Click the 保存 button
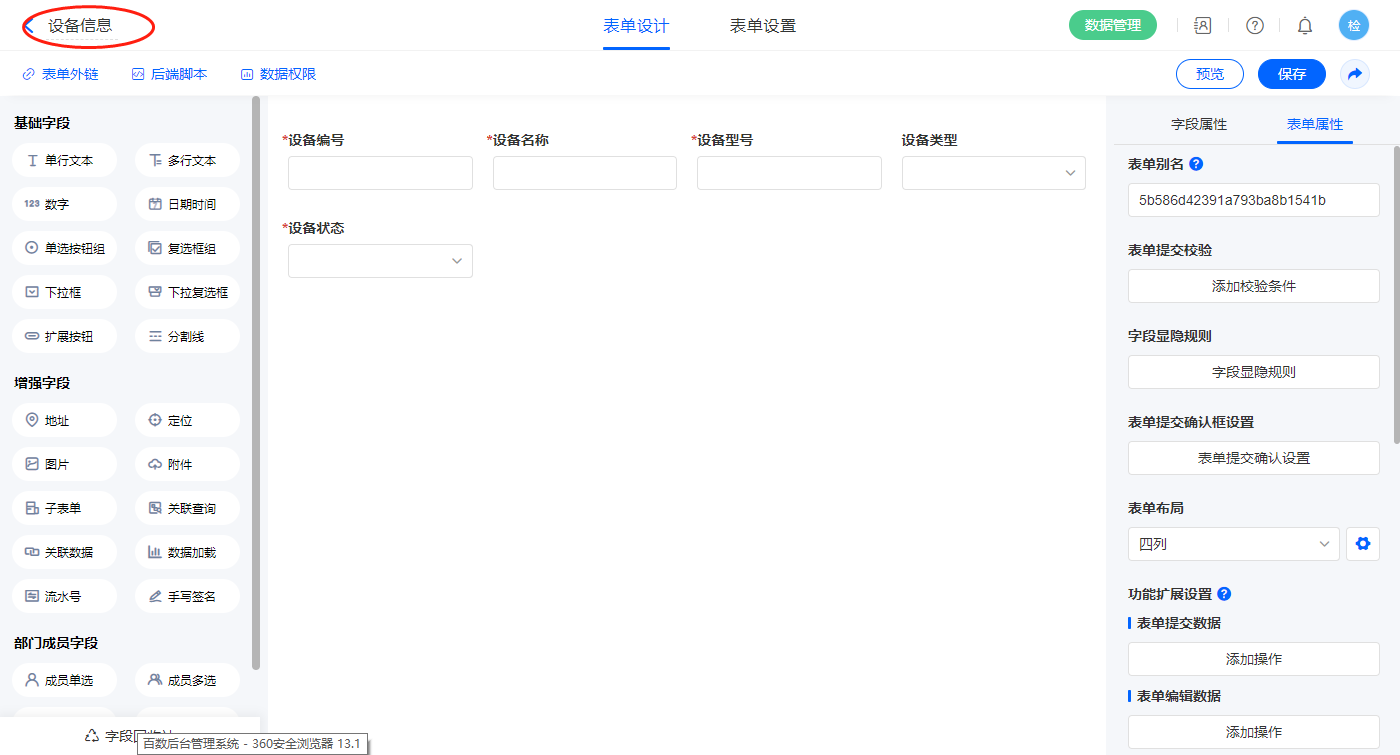The width and height of the screenshot is (1400, 755). click(x=1291, y=74)
